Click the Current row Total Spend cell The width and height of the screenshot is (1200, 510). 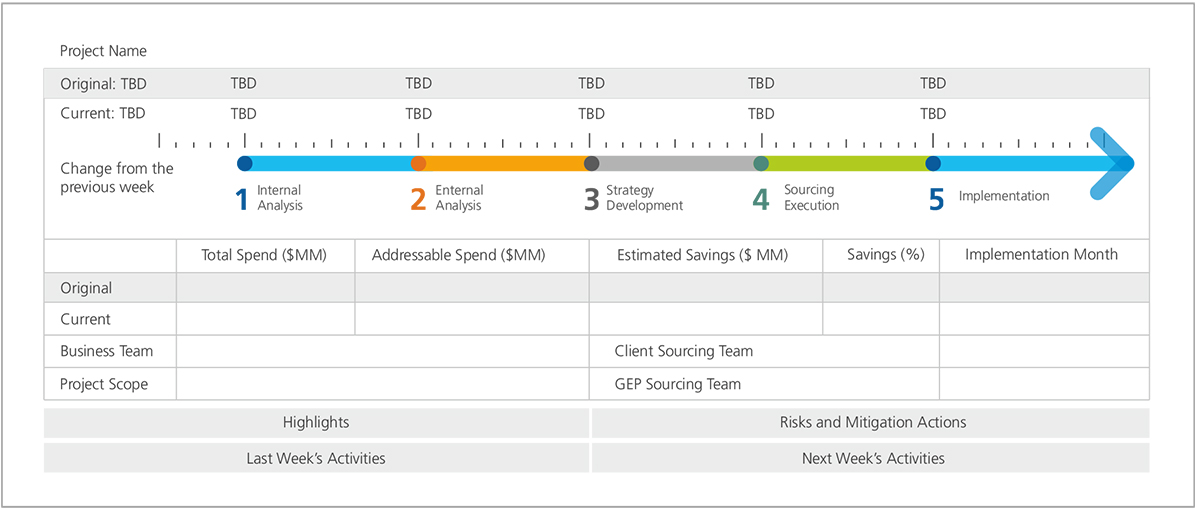265,319
